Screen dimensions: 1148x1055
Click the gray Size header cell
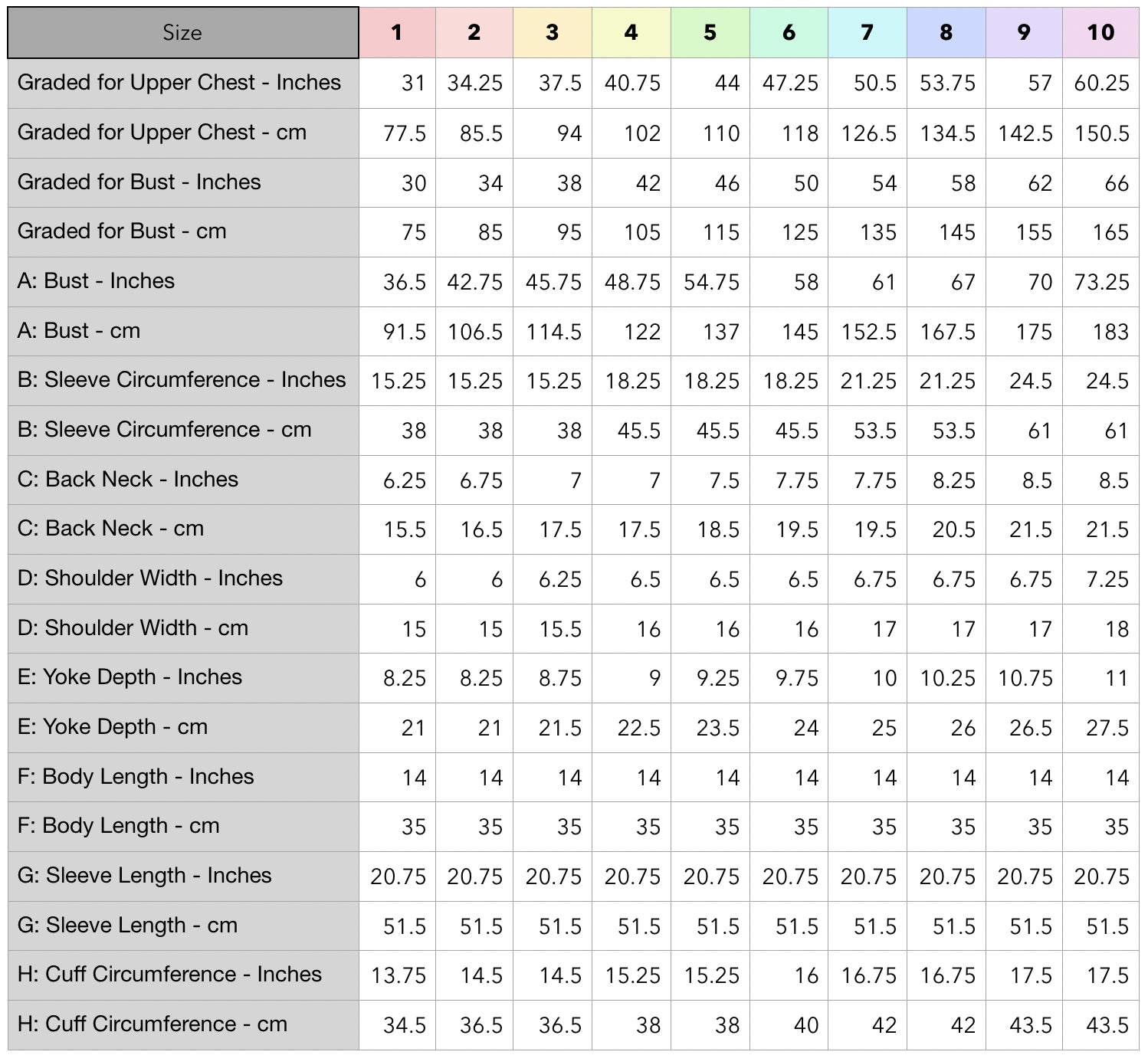click(182, 33)
